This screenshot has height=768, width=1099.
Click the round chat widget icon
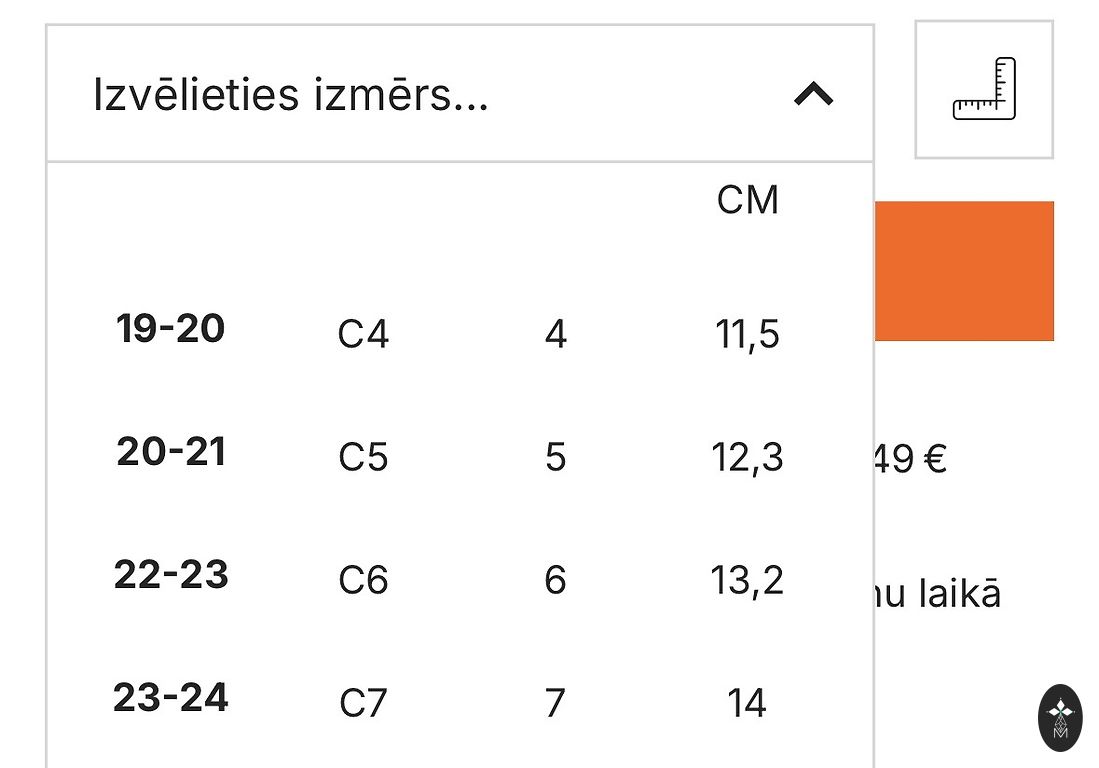1060,717
